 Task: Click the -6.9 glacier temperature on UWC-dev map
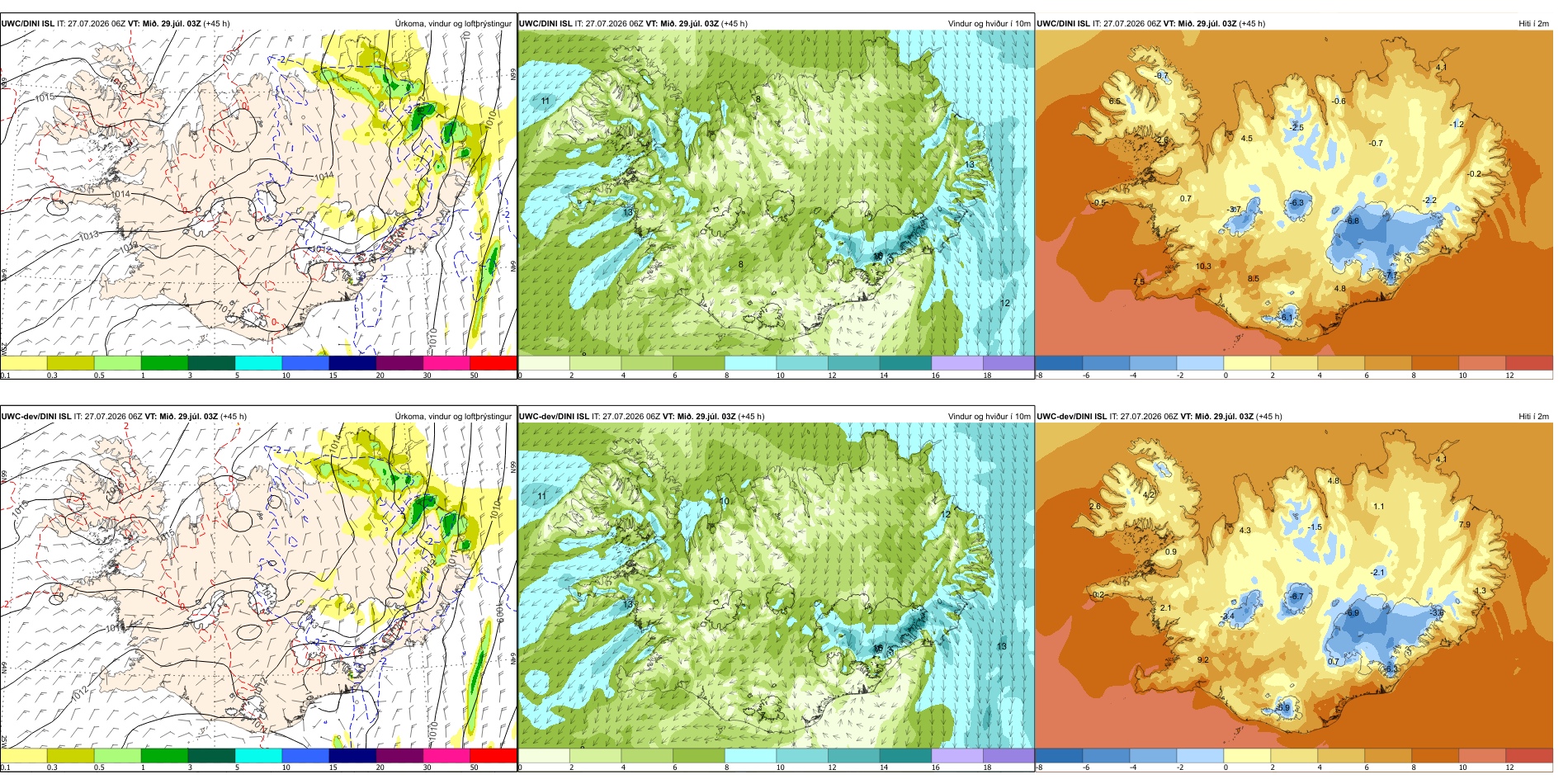pyautogui.click(x=1352, y=613)
